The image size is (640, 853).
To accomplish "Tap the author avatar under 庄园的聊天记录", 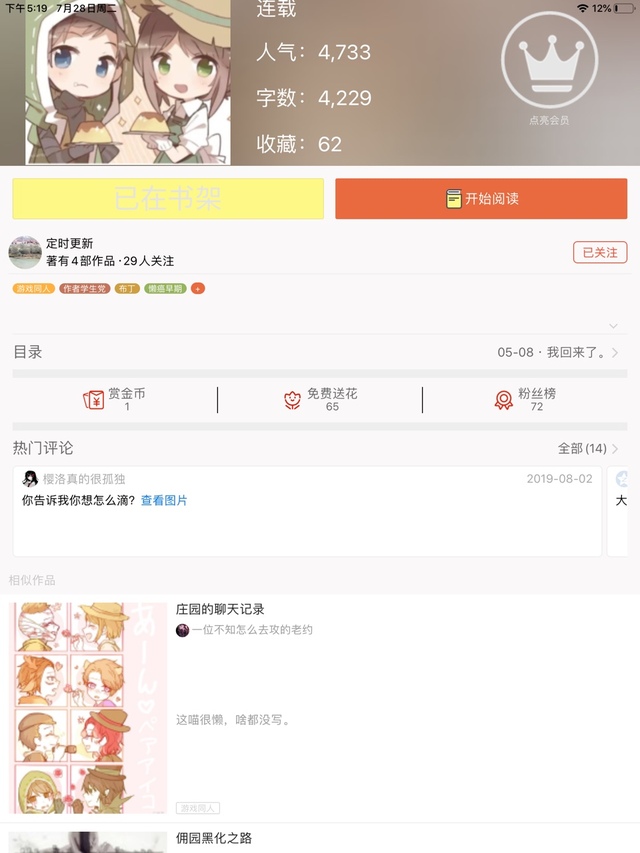I will (x=182, y=630).
